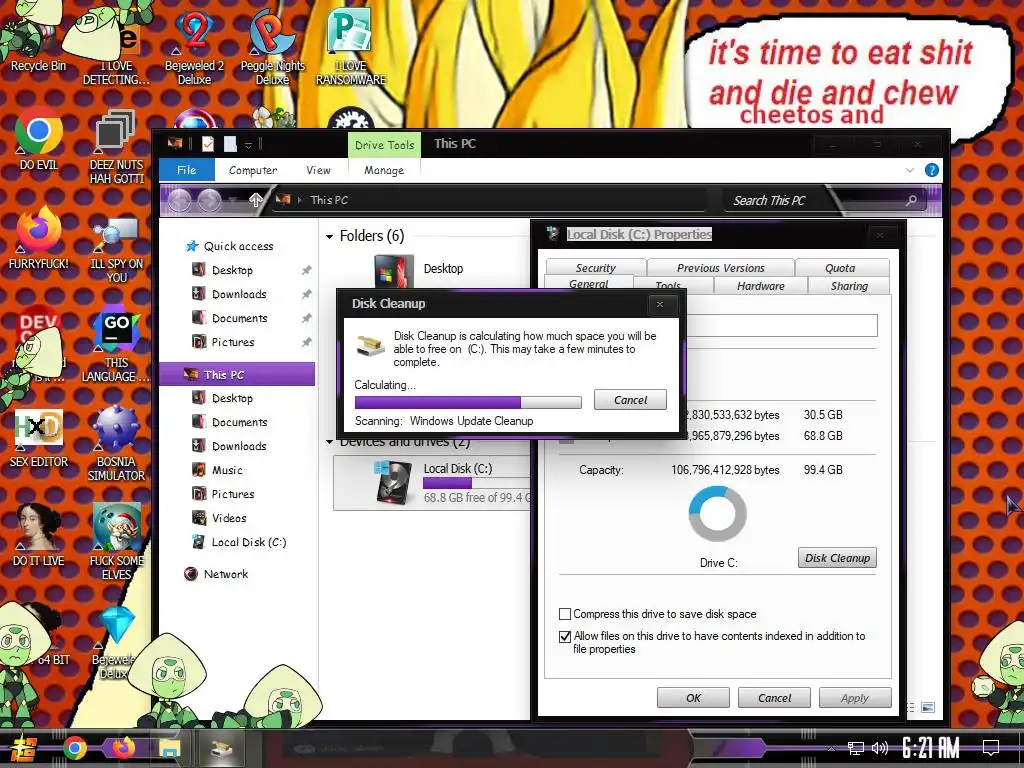Open the Quick Access Toolbar dropdown arrow

(248, 145)
